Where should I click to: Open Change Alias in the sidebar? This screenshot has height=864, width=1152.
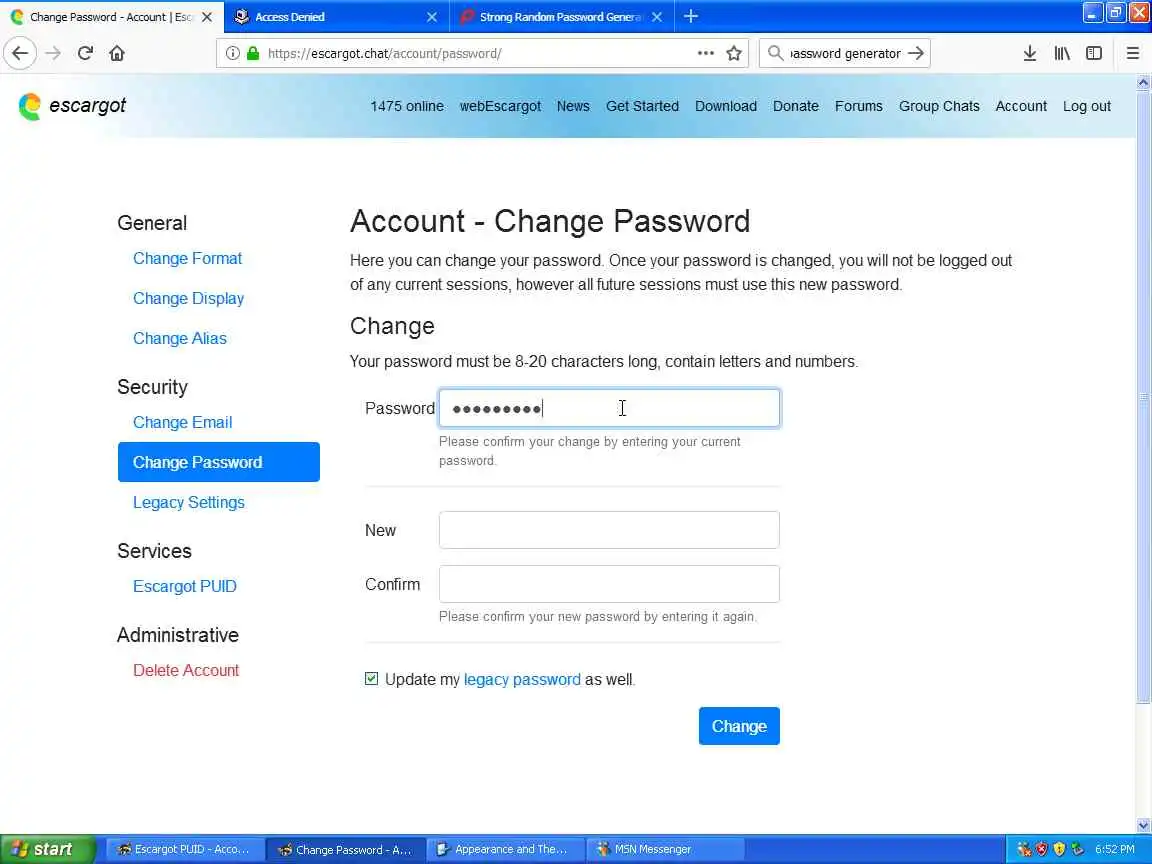[180, 338]
